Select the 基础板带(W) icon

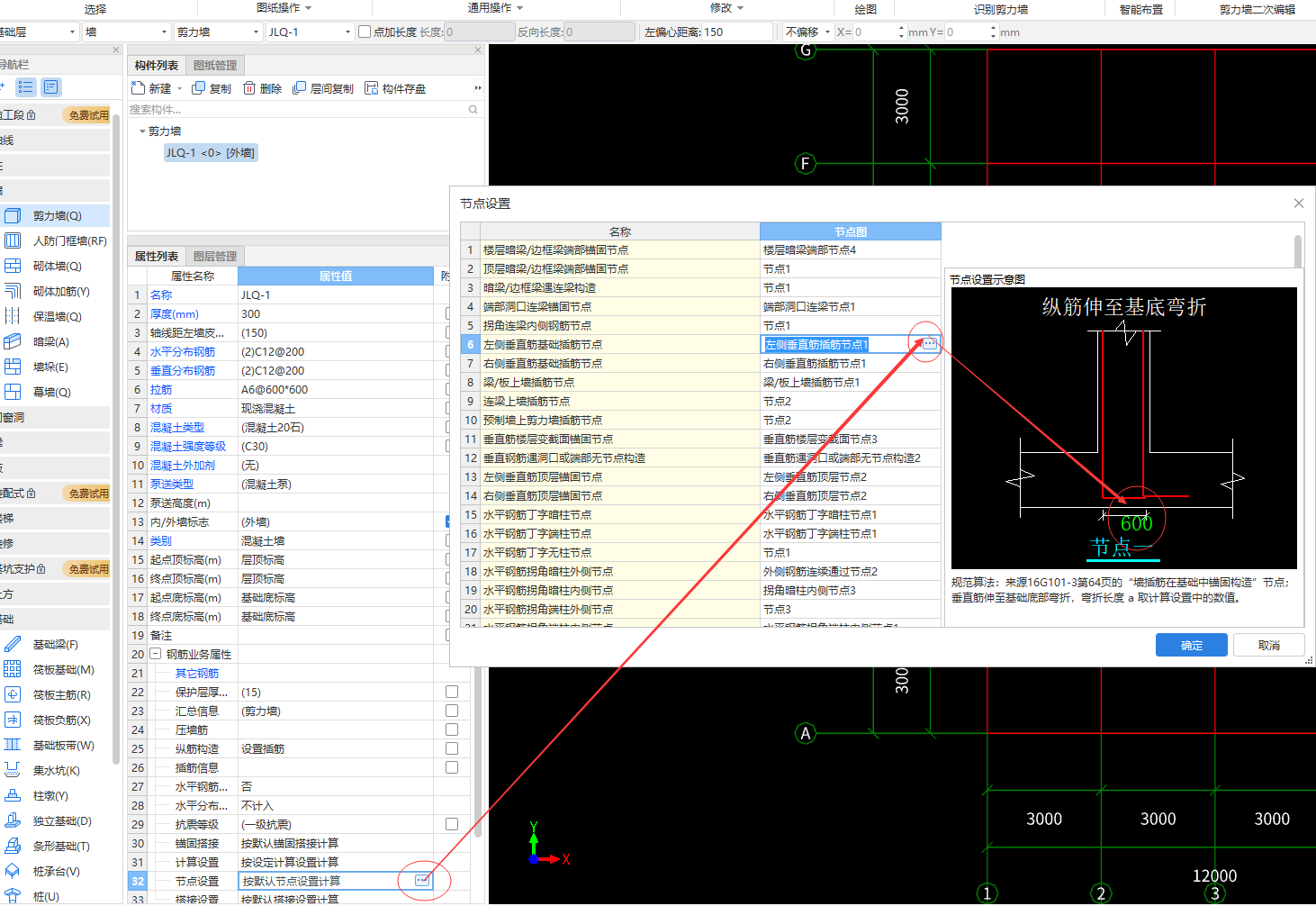click(x=13, y=745)
